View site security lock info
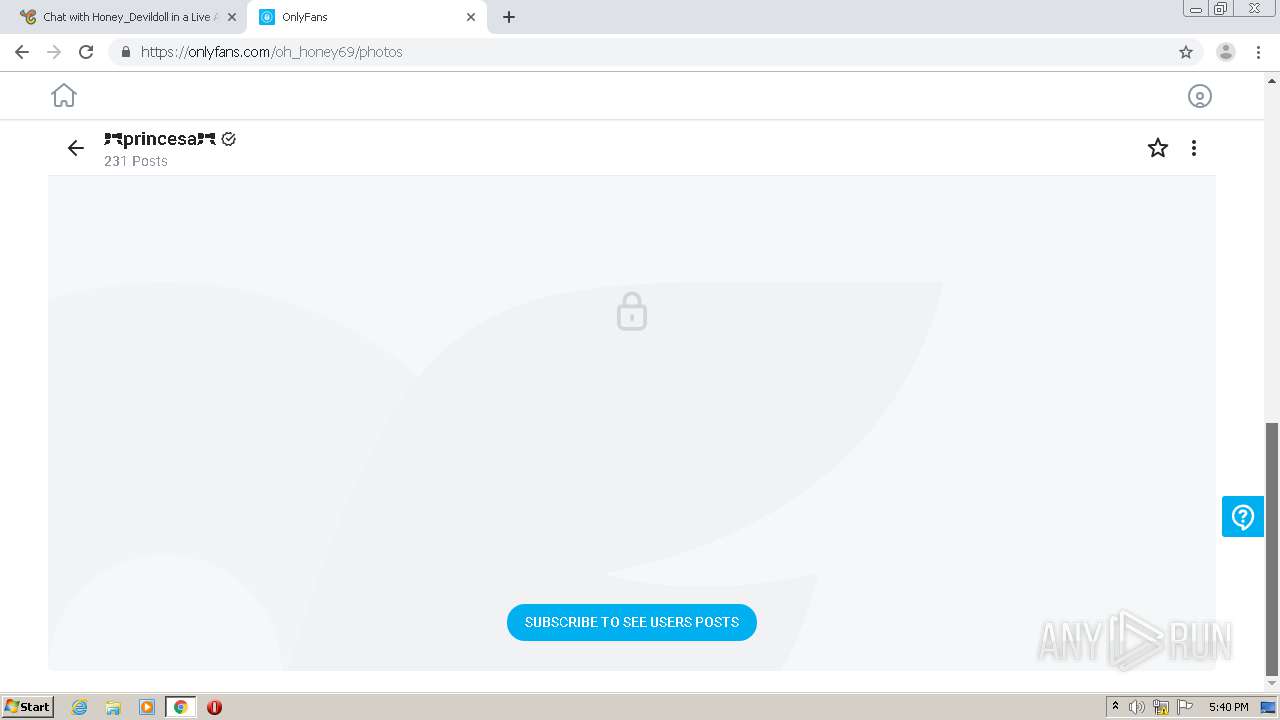Viewport: 1280px width, 720px height. (x=125, y=52)
